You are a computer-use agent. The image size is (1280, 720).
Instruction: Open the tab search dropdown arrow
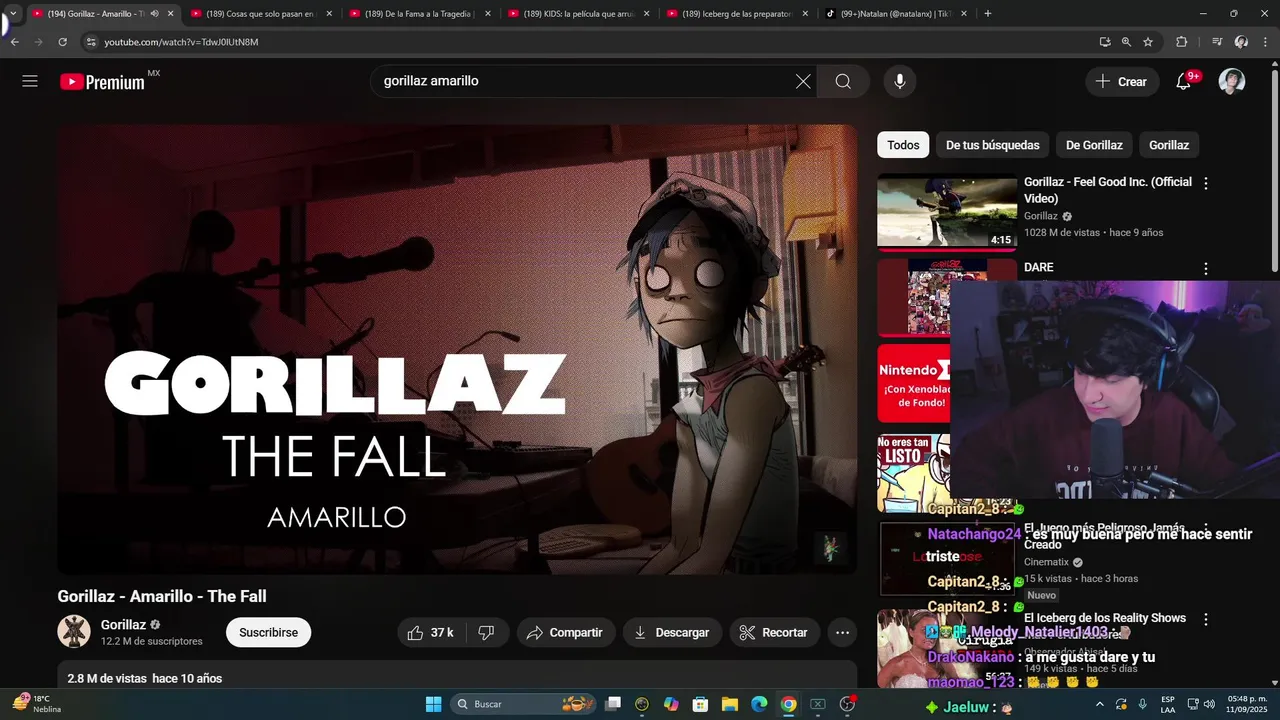point(12,14)
